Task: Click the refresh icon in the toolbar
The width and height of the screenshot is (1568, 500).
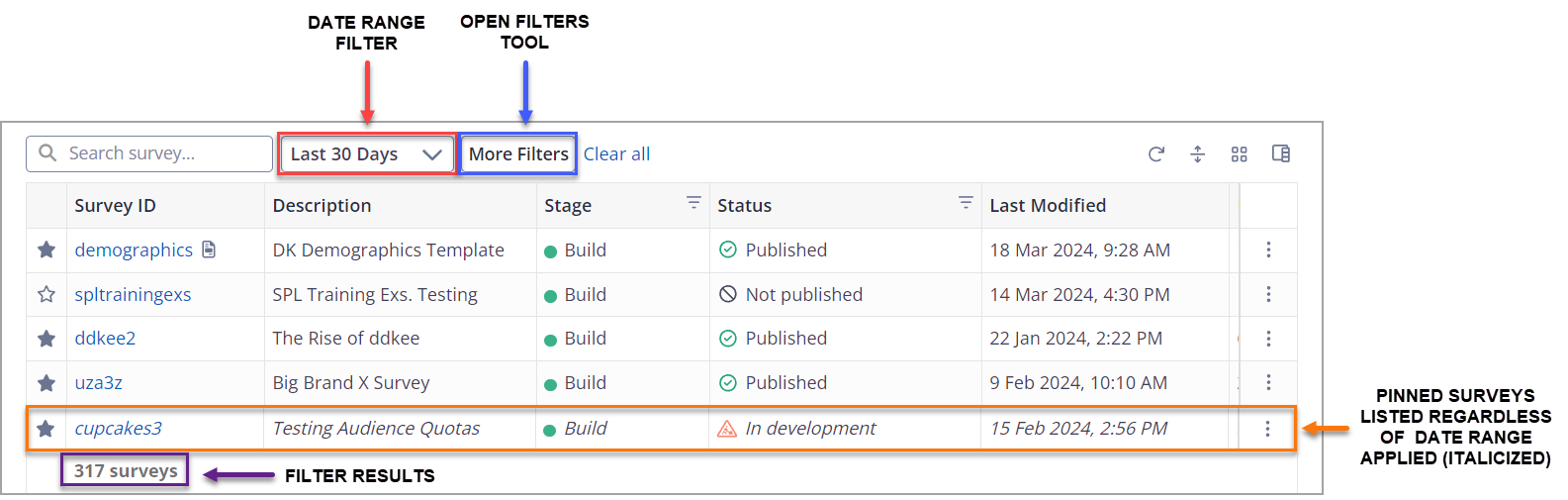Action: [x=1155, y=153]
